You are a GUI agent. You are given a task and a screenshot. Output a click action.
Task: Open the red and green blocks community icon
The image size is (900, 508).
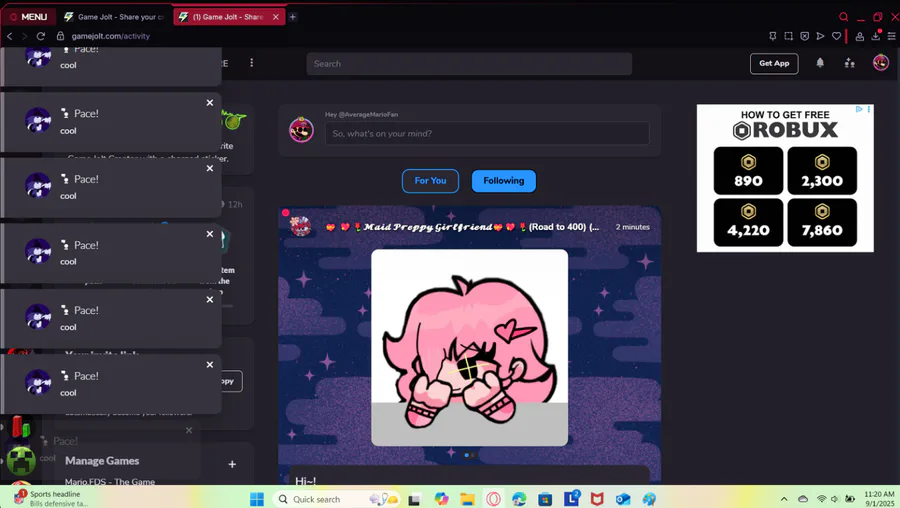(21, 427)
